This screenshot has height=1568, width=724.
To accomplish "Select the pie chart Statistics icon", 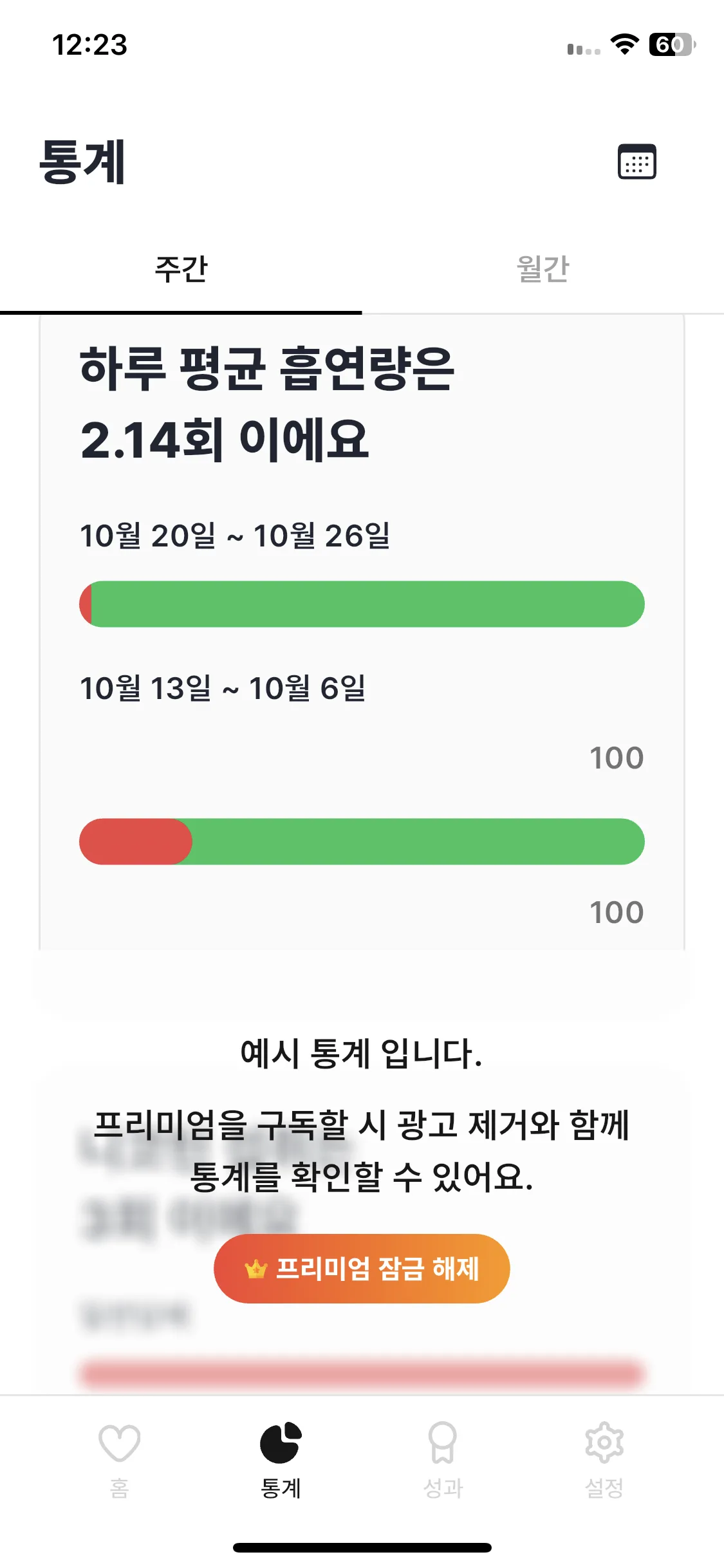I will (x=281, y=1442).
